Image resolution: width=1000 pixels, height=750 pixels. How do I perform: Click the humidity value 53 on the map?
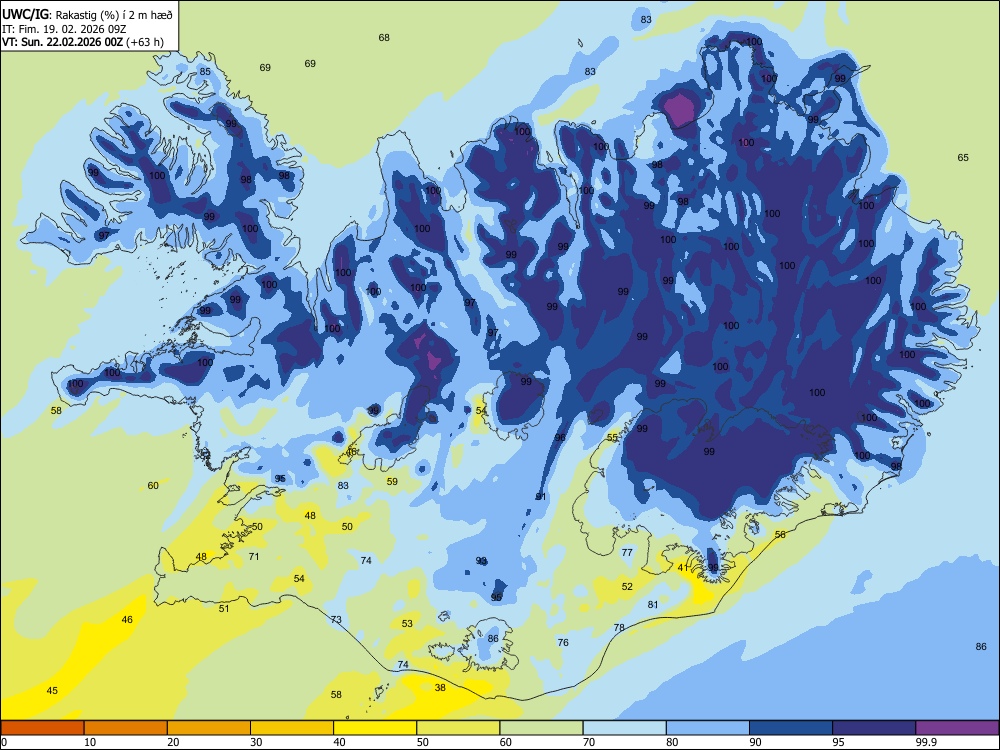(407, 623)
